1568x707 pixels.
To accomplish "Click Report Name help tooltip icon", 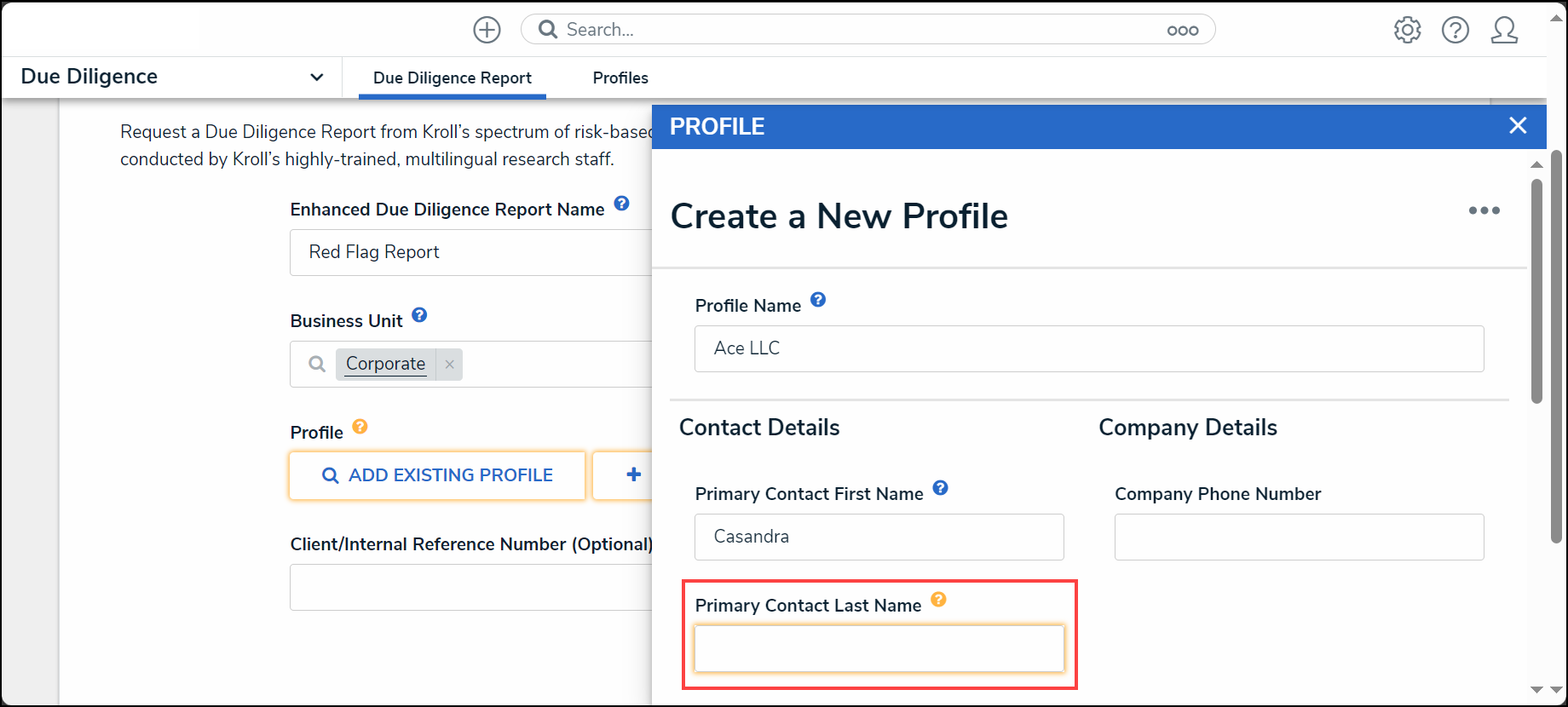I will [622, 204].
